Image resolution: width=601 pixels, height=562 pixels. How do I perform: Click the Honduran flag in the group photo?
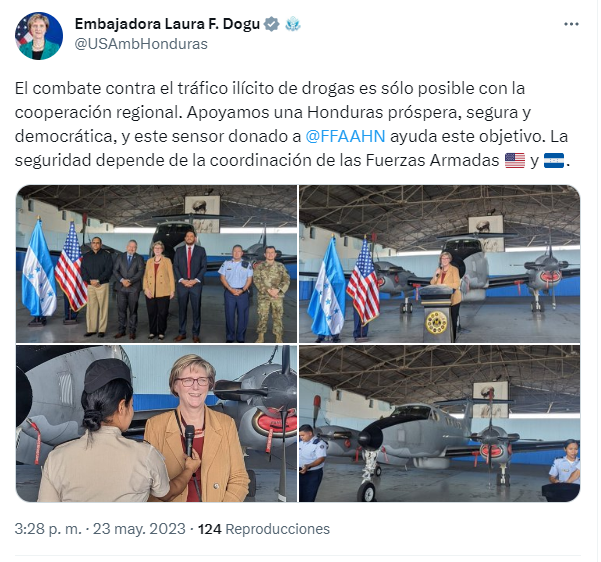click(39, 268)
